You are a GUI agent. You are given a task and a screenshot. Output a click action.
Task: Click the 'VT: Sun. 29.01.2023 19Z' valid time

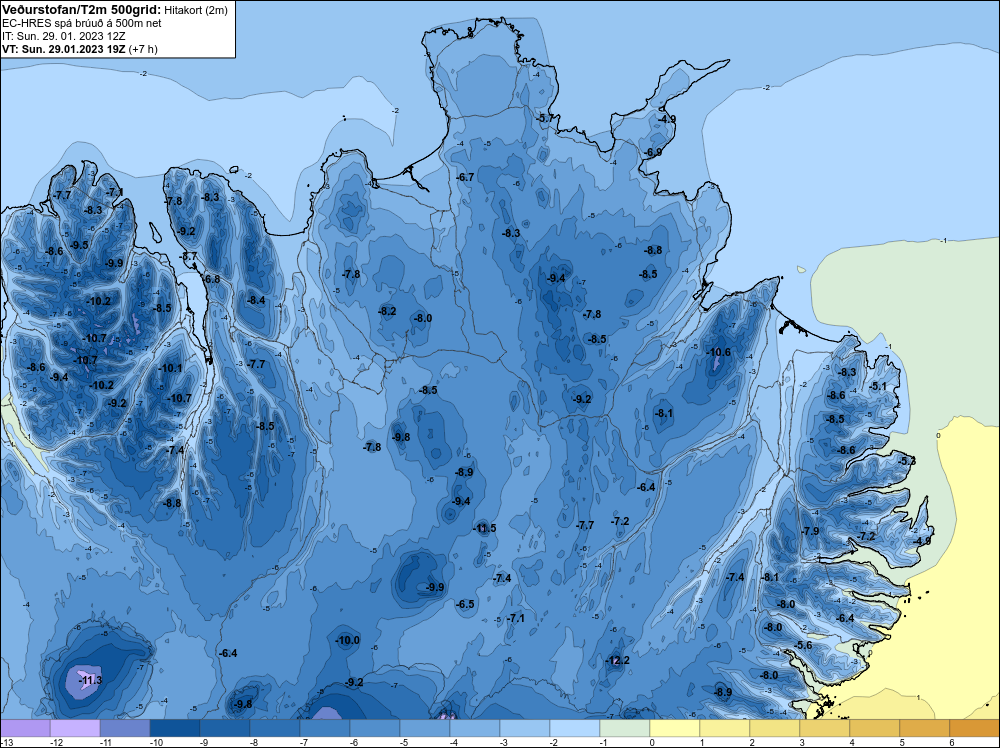click(x=64, y=48)
